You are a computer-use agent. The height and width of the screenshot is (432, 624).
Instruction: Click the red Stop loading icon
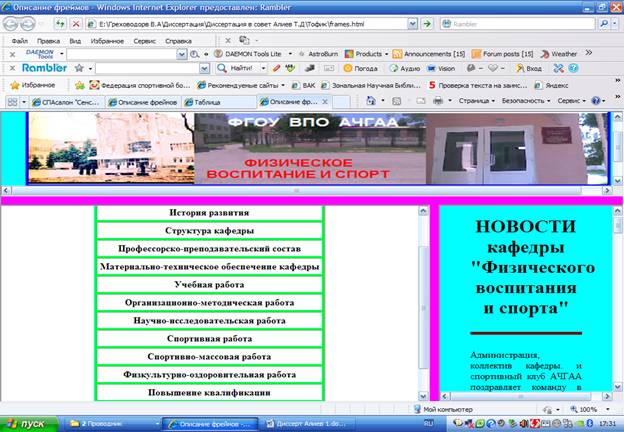pyautogui.click(x=76, y=24)
